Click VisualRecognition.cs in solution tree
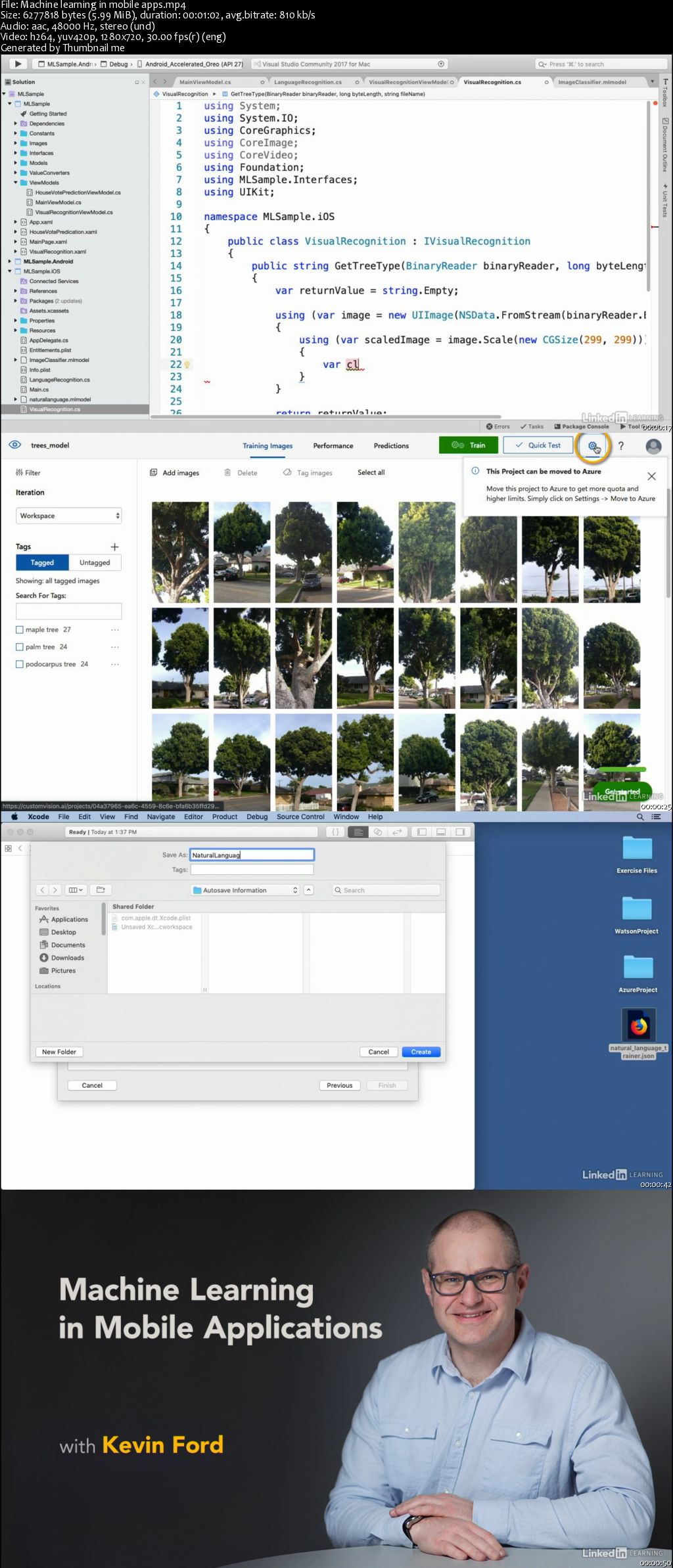The width and height of the screenshot is (673, 1568). 55,409
